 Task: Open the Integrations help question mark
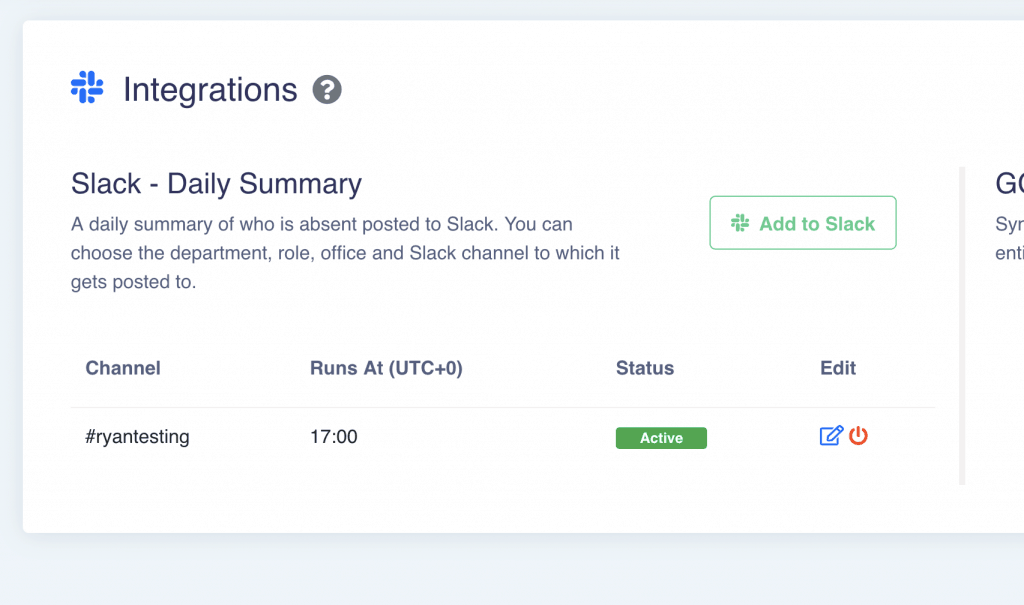coord(327,90)
